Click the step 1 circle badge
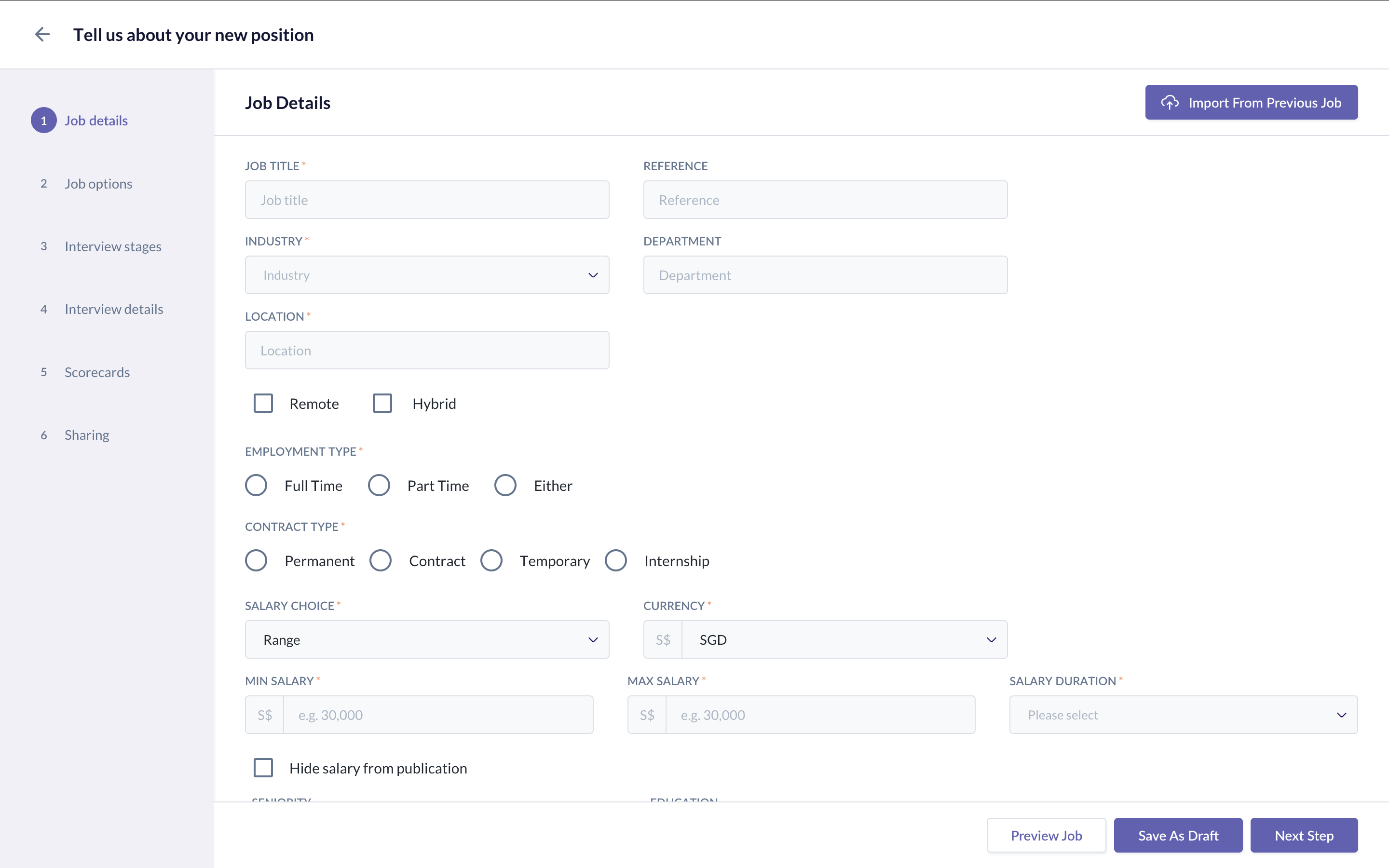Image resolution: width=1389 pixels, height=868 pixels. (43, 121)
